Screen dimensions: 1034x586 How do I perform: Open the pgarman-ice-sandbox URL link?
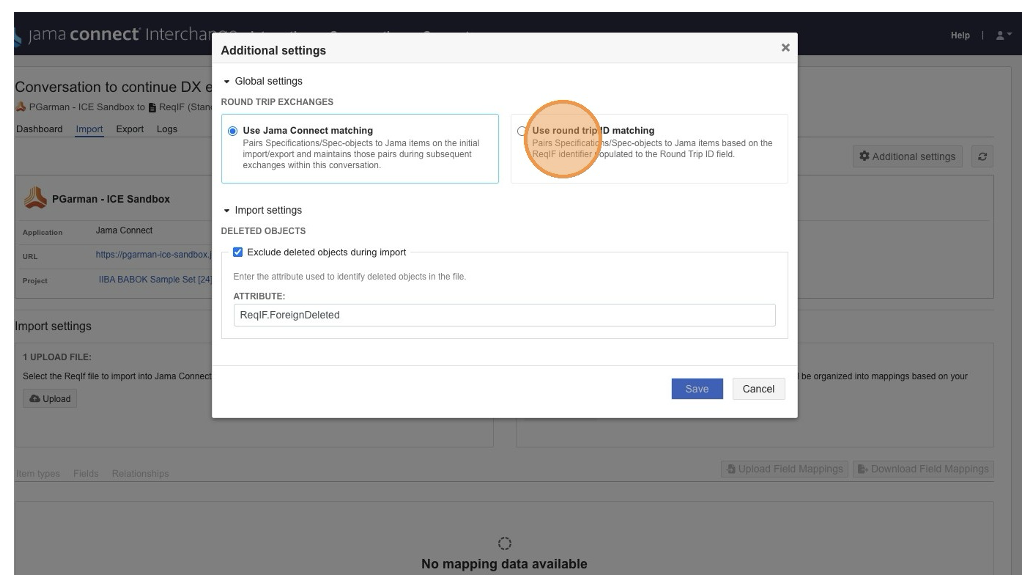point(153,254)
